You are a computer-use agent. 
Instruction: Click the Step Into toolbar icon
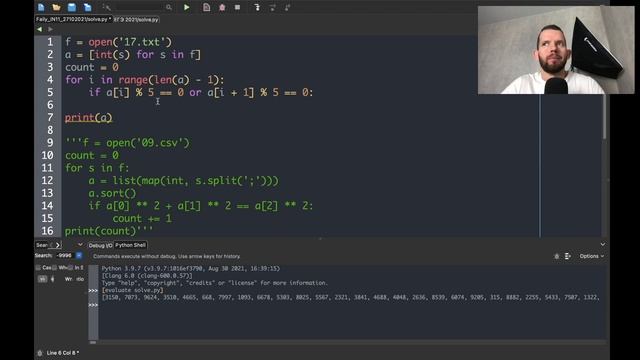click(x=257, y=7)
